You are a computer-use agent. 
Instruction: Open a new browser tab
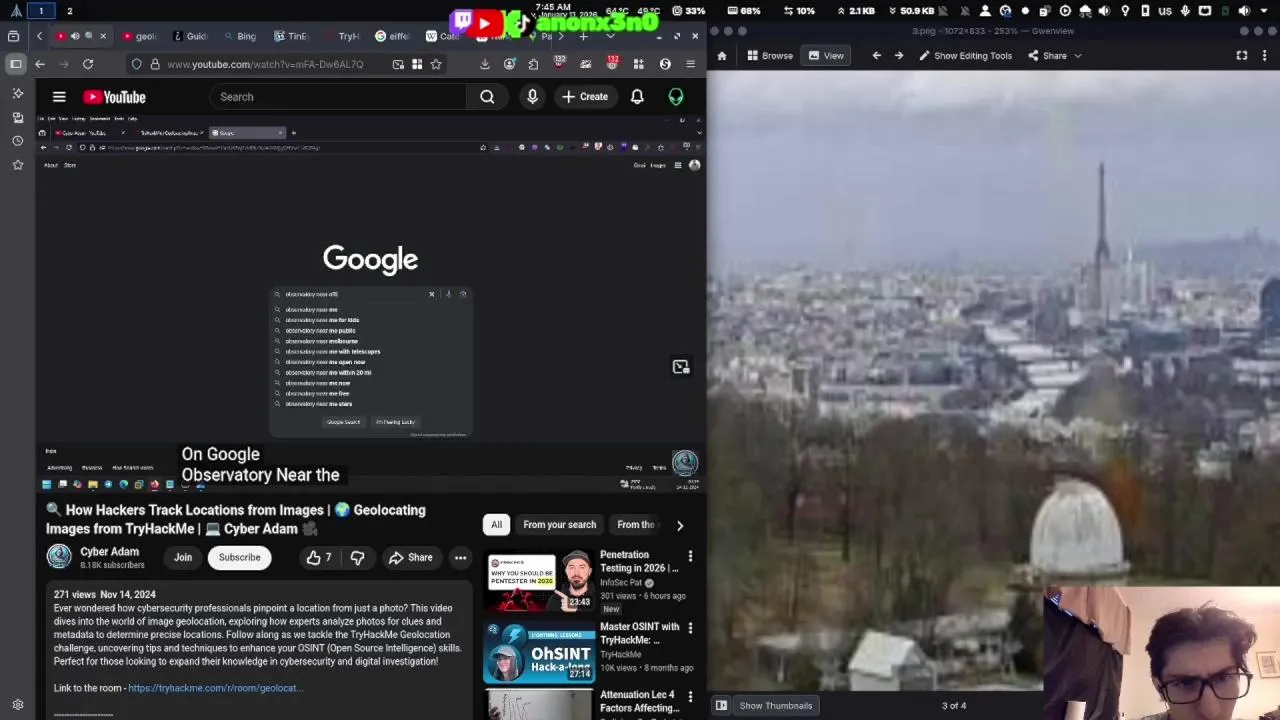[x=583, y=36]
